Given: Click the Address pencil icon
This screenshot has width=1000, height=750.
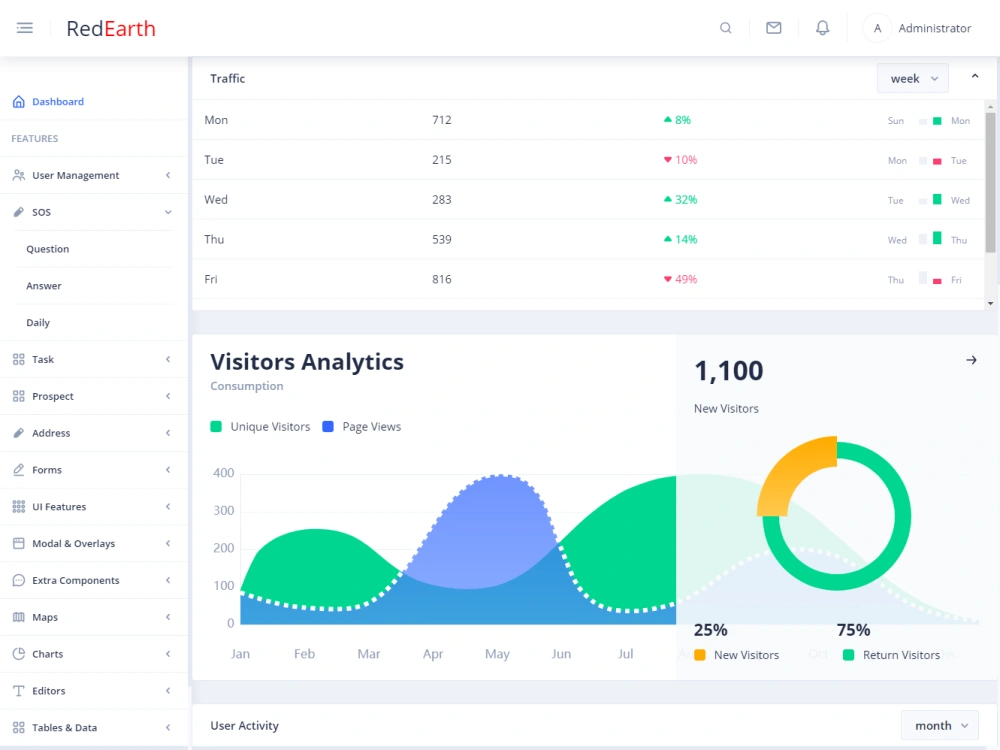Looking at the screenshot, I should click(18, 433).
